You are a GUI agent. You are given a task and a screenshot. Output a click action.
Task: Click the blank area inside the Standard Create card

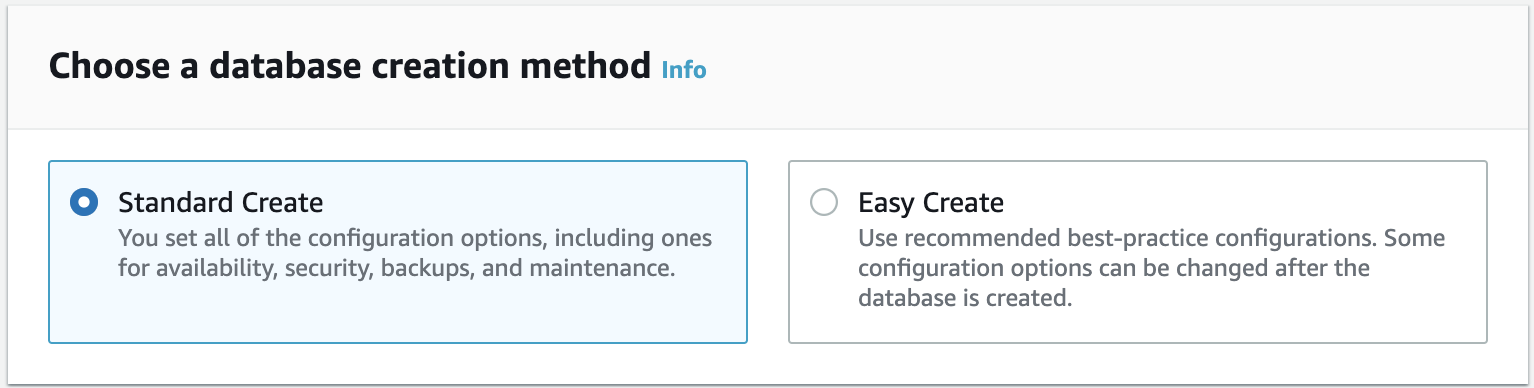pyautogui.click(x=398, y=315)
